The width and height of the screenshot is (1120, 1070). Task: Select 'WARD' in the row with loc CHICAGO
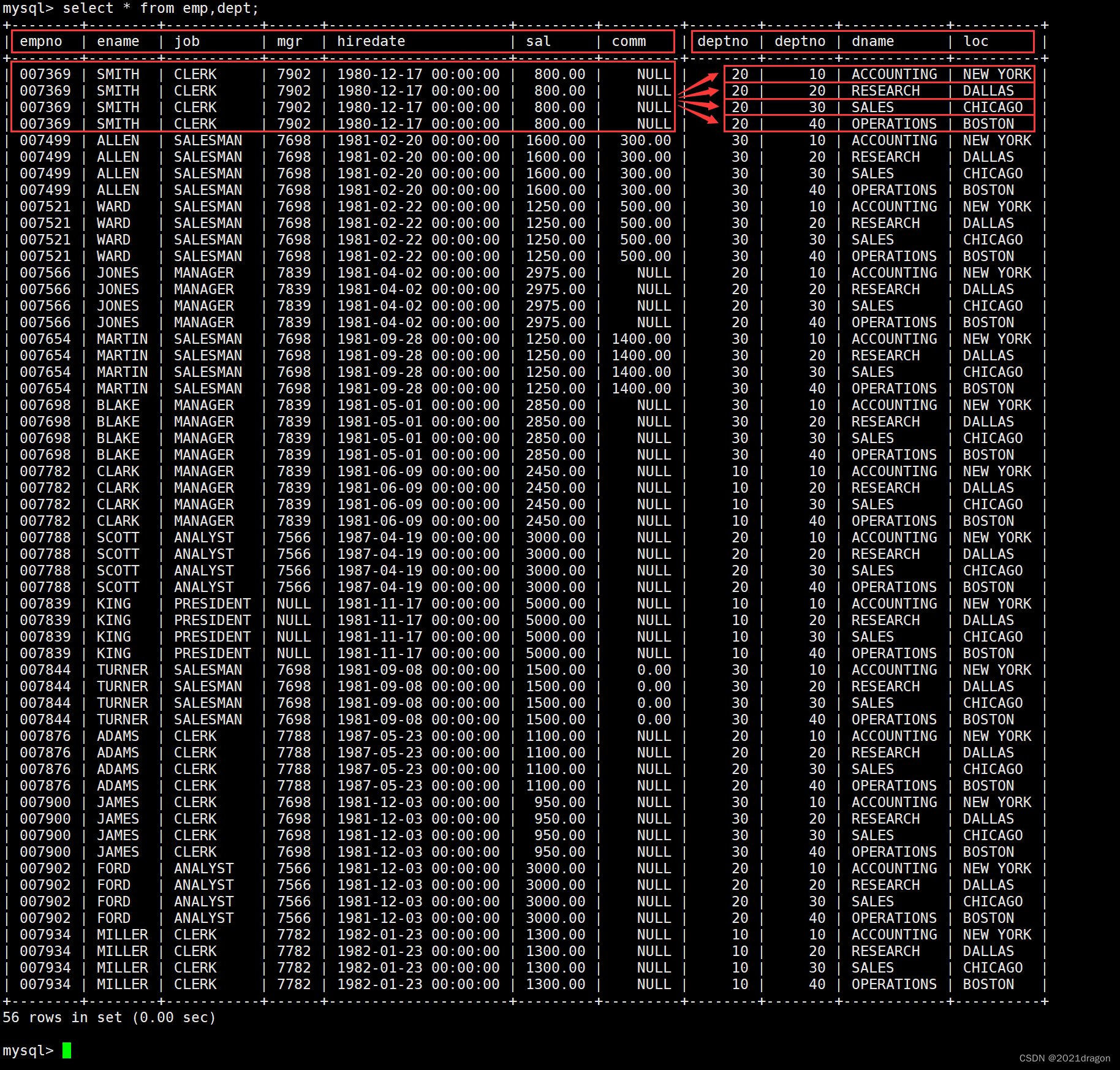(x=114, y=240)
